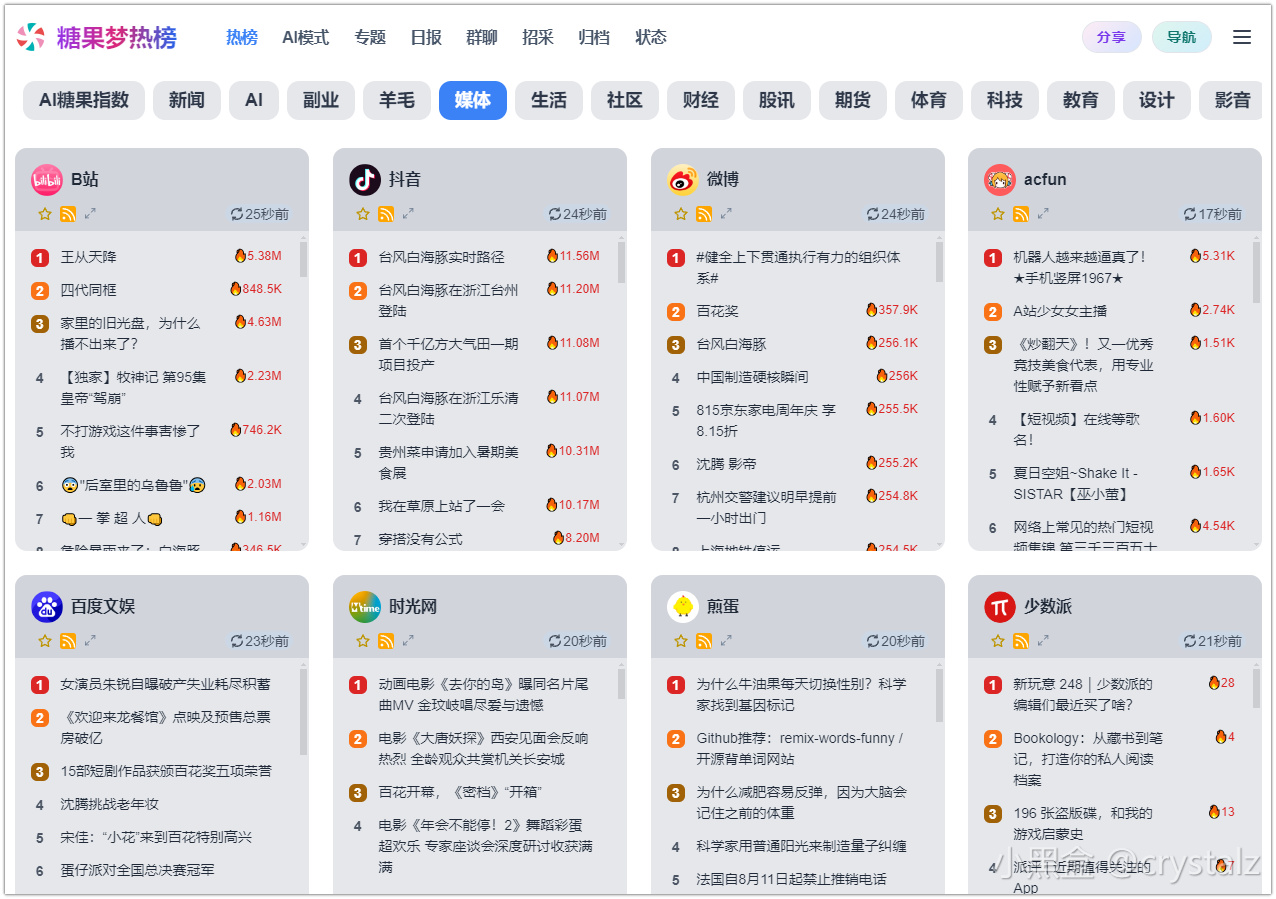Favorite the B站 card with star icon
1276x899 pixels.
coord(45,214)
